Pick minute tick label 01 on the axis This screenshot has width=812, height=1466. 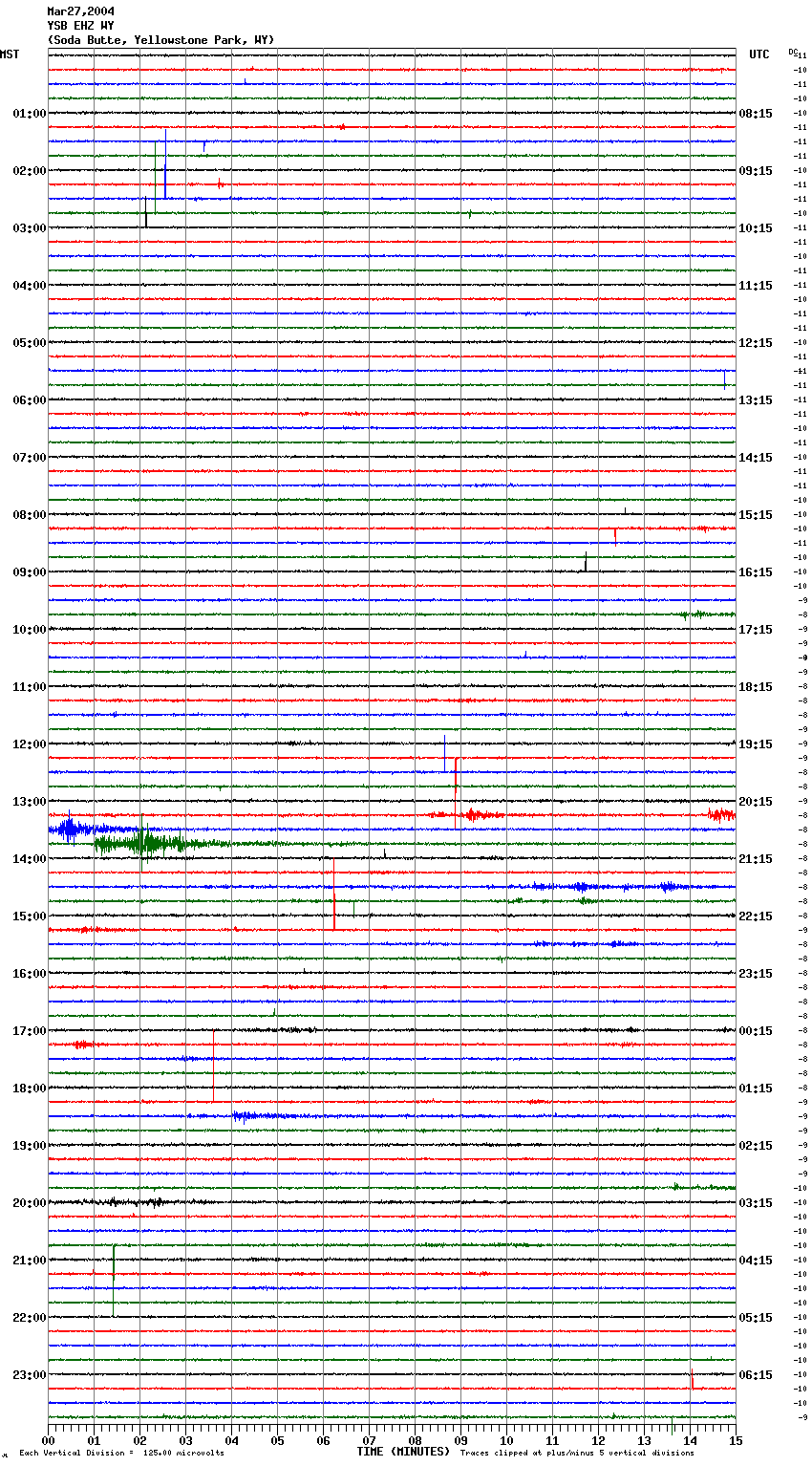pos(94,1440)
